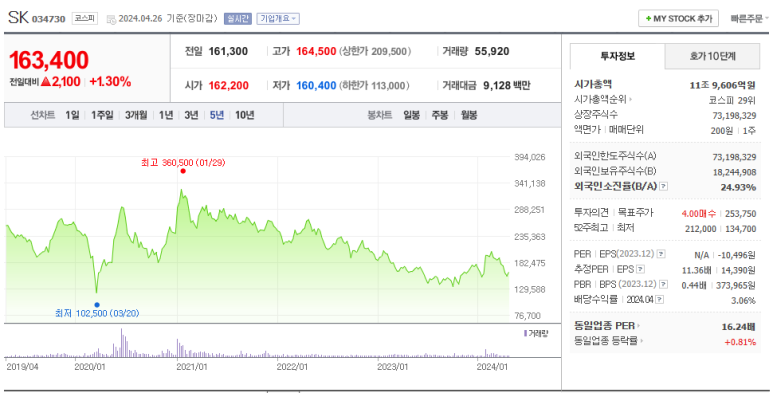The height and width of the screenshot is (393, 773).
Task: Click the 하한가 113,000 lower limit text
Action: point(374,85)
